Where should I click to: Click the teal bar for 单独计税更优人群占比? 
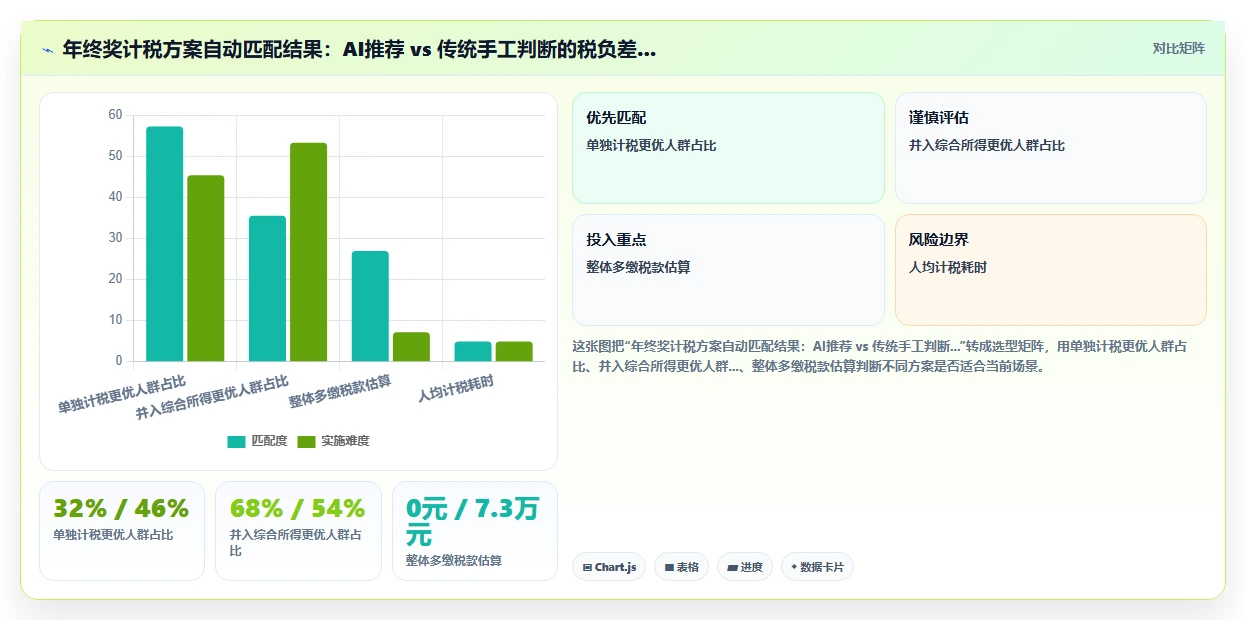(x=164, y=244)
